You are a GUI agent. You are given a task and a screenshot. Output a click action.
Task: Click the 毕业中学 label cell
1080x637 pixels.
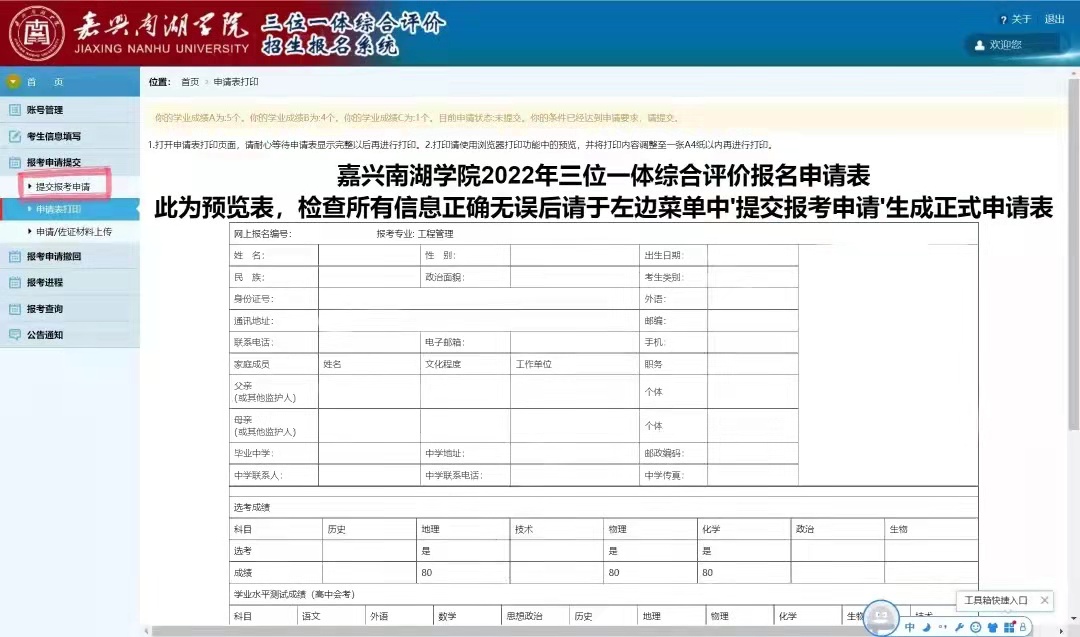pyautogui.click(x=273, y=453)
